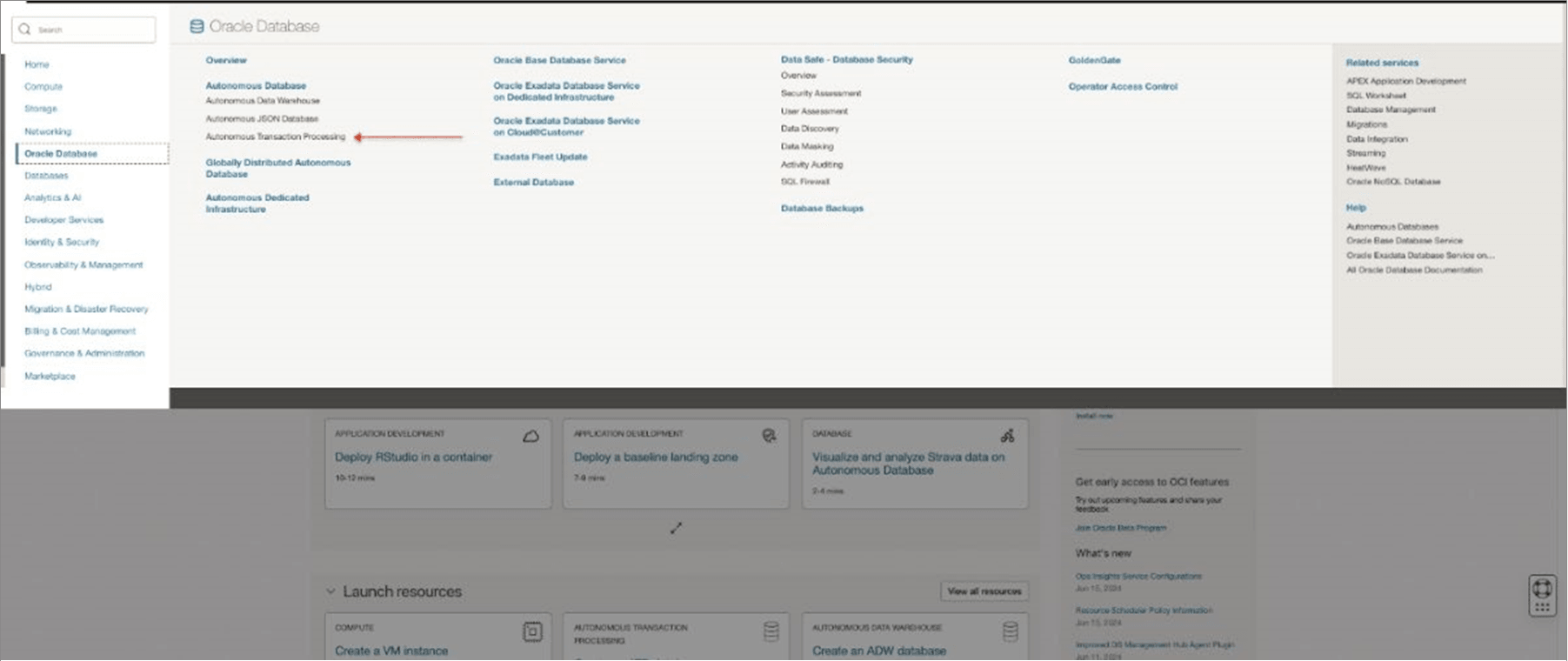The height and width of the screenshot is (661, 1568).
Task: Open SQL Worksheet related service
Action: click(x=1376, y=96)
